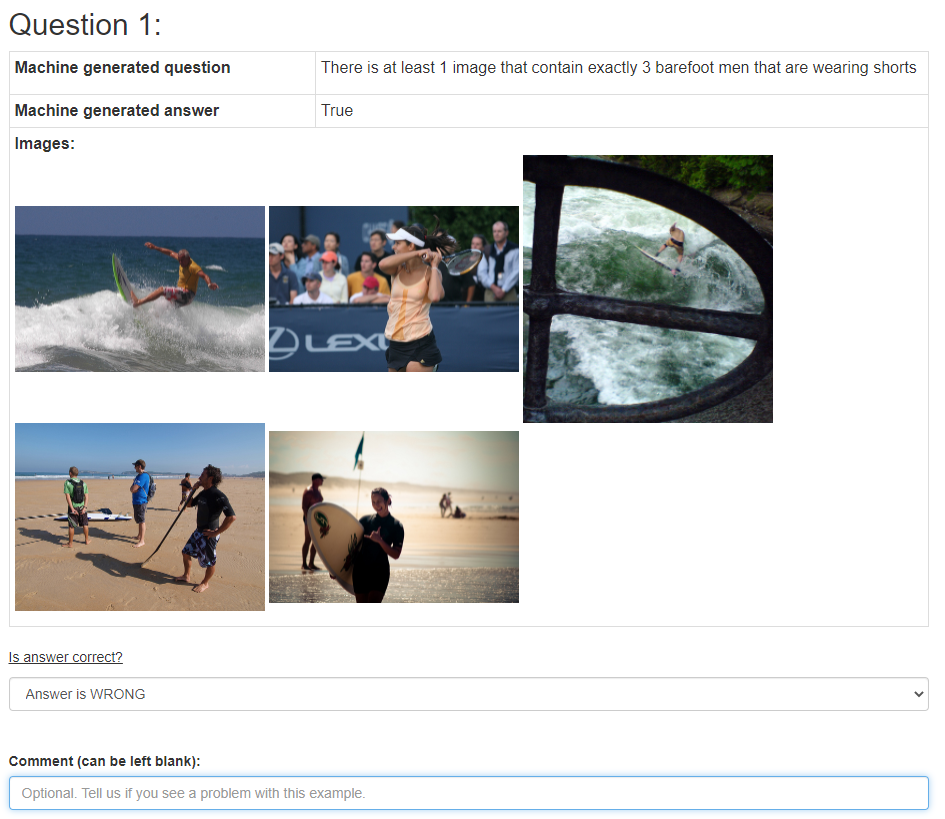Click the 'Is answer correct?' link
Viewport: 945px width, 819px height.
pyautogui.click(x=66, y=657)
